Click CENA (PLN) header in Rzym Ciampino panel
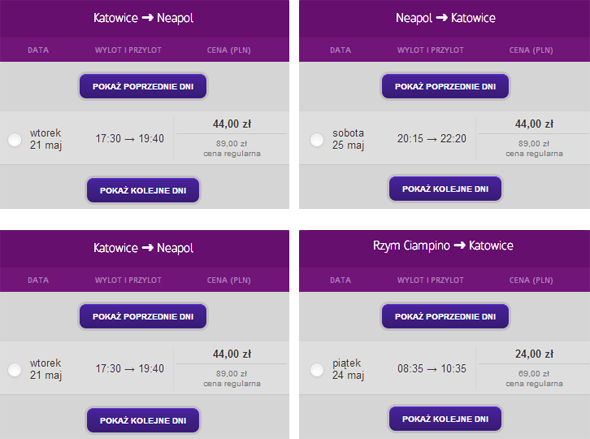 [531, 280]
